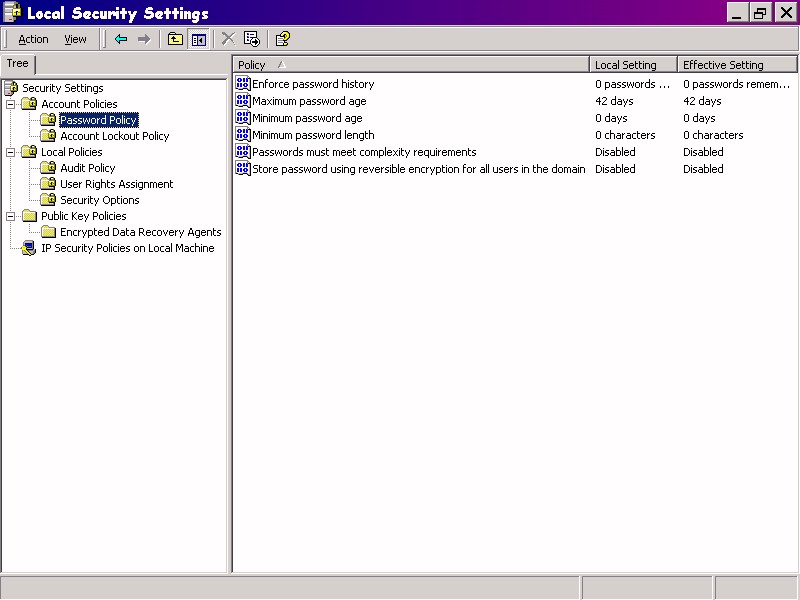Select User Rights Assignment in the tree

[116, 184]
